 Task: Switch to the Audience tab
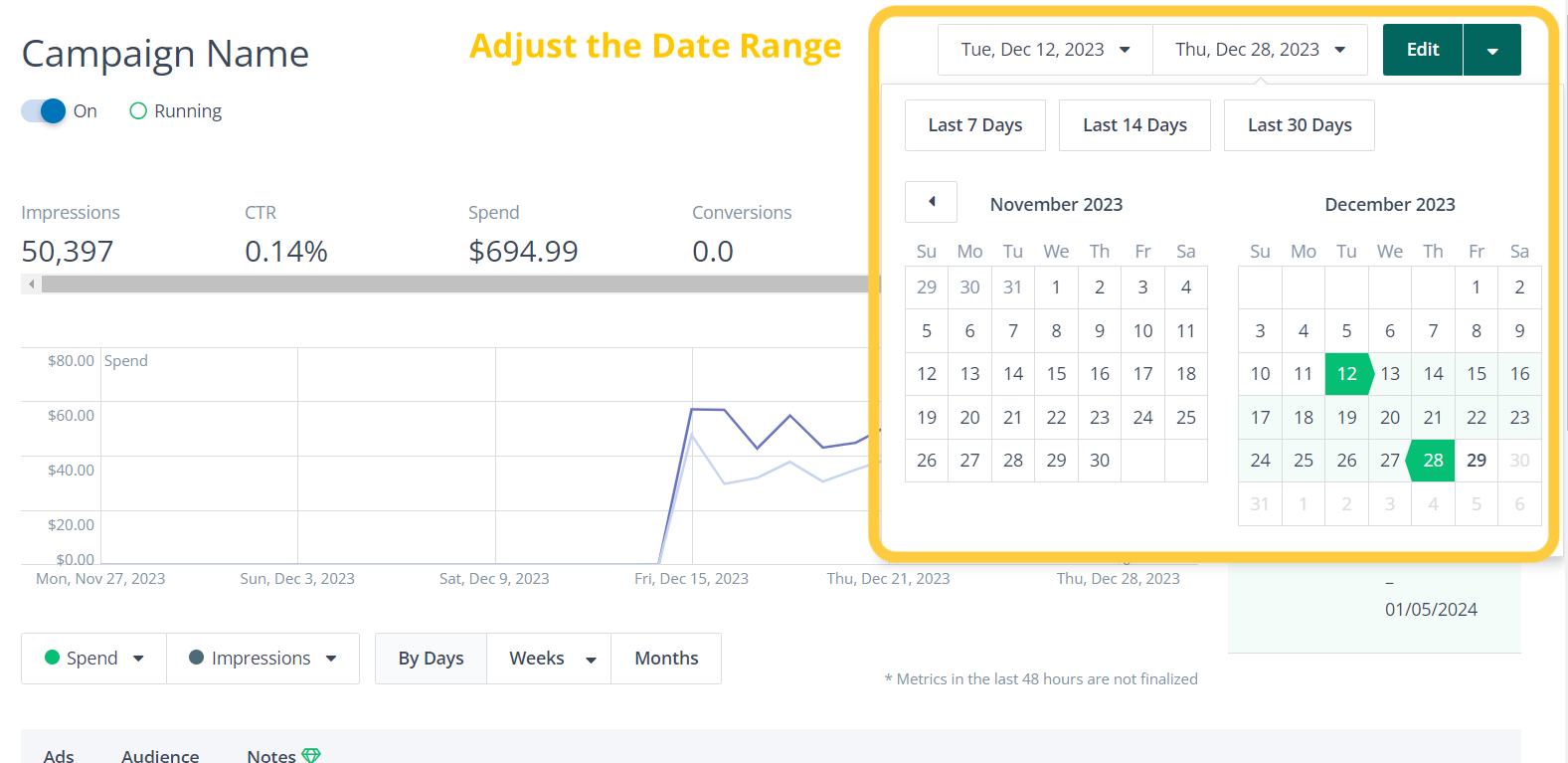click(160, 756)
